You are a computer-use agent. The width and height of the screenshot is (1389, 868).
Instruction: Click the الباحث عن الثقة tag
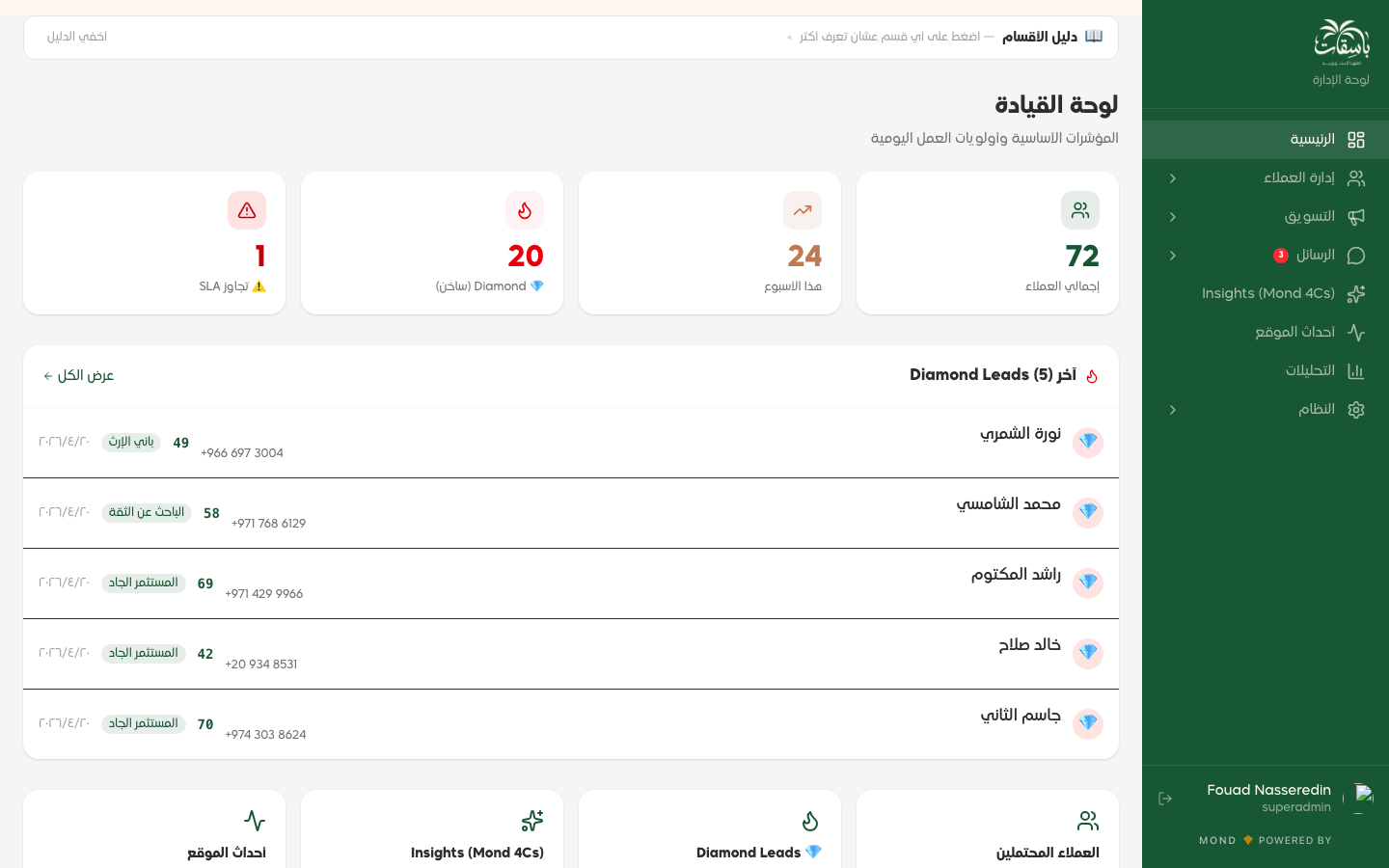(147, 512)
